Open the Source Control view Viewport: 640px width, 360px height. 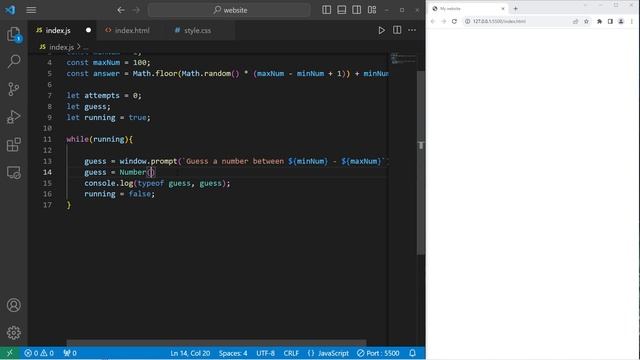pyautogui.click(x=13, y=89)
